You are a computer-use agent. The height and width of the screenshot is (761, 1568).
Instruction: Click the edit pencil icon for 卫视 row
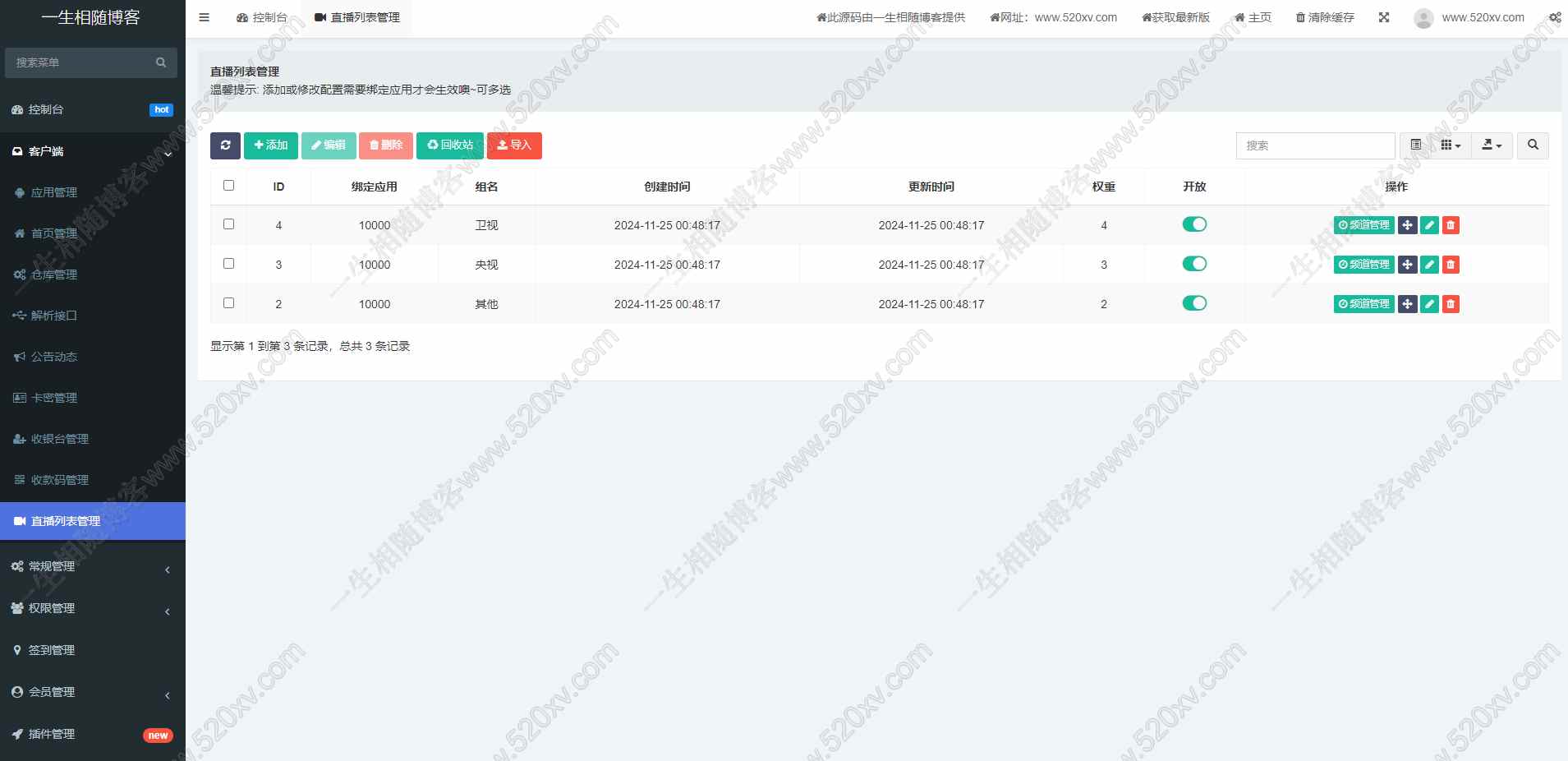pyautogui.click(x=1428, y=224)
